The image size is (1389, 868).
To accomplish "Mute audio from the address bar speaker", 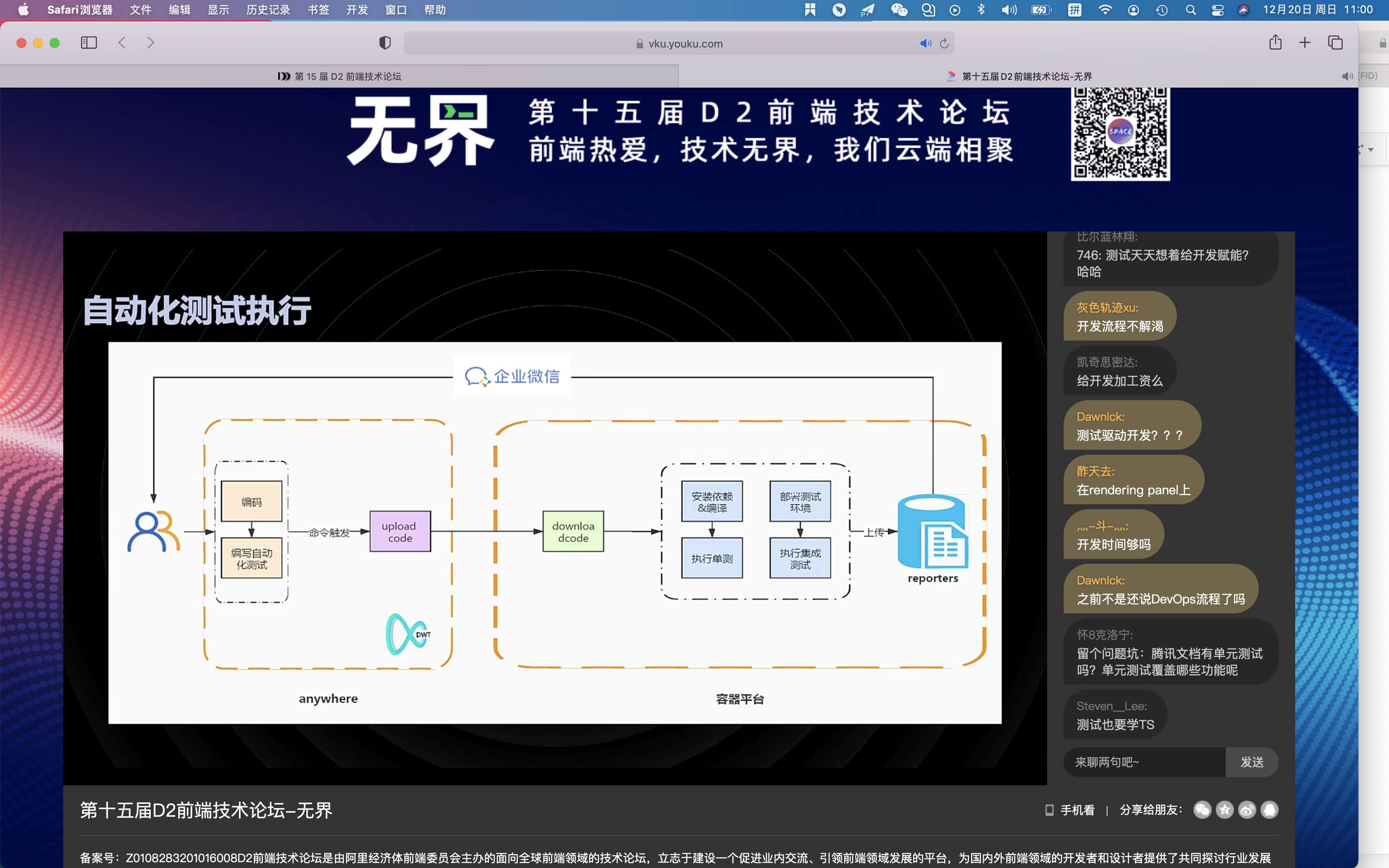I will 925,44.
